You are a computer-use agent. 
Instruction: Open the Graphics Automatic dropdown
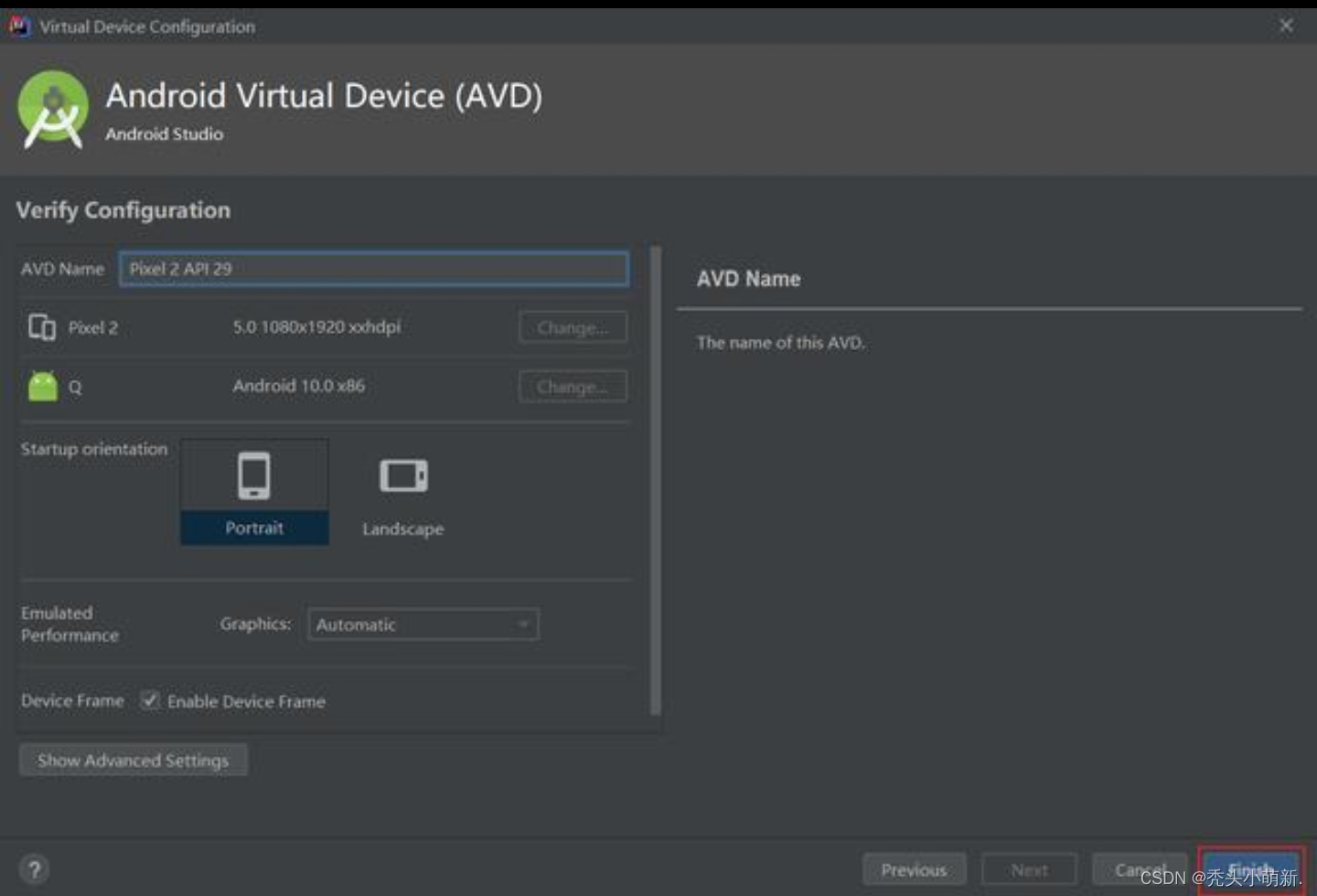pos(423,624)
